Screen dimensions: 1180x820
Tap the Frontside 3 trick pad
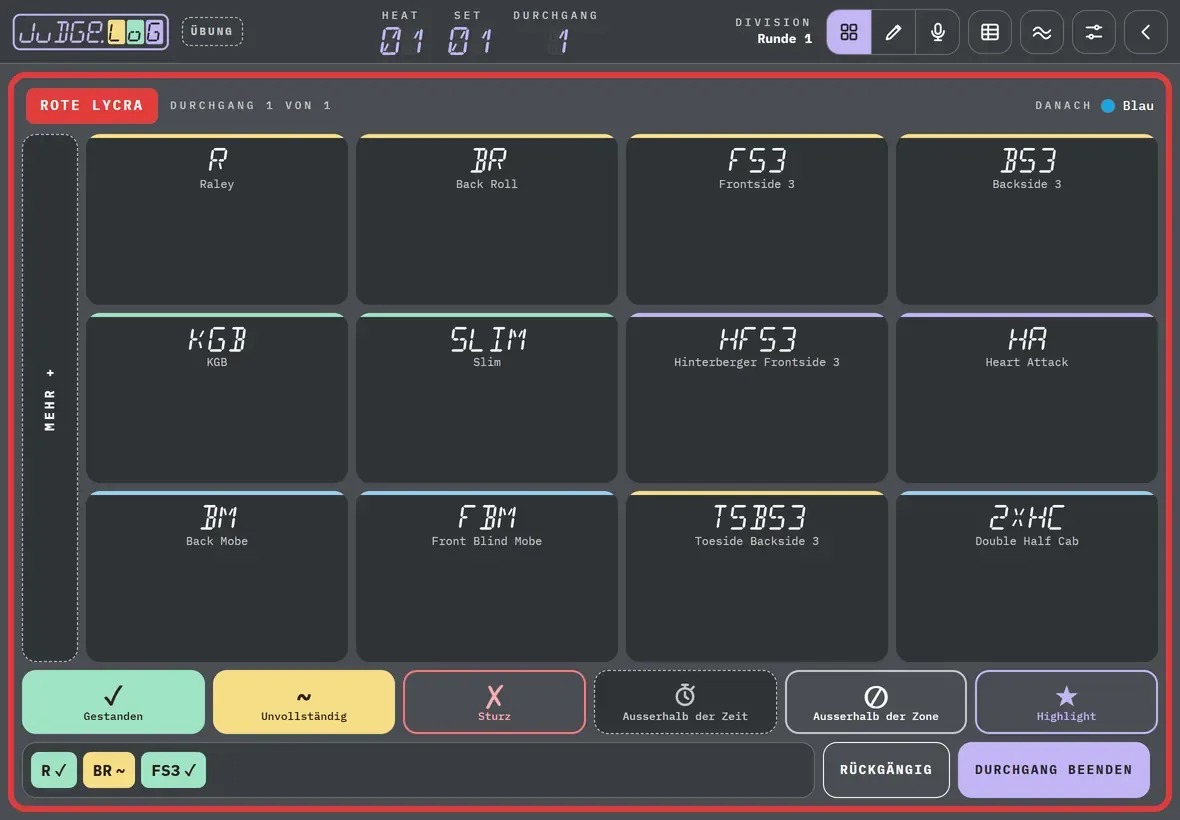pos(756,219)
